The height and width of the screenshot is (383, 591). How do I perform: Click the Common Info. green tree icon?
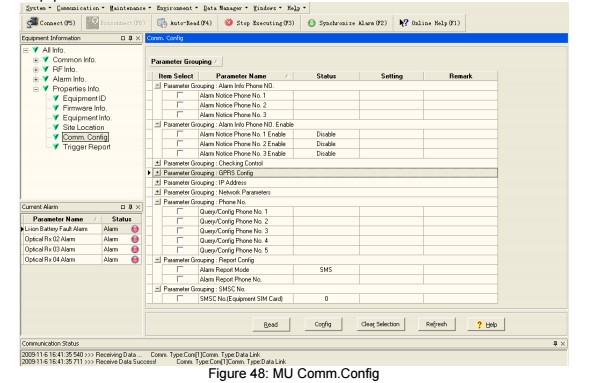[x=46, y=60]
